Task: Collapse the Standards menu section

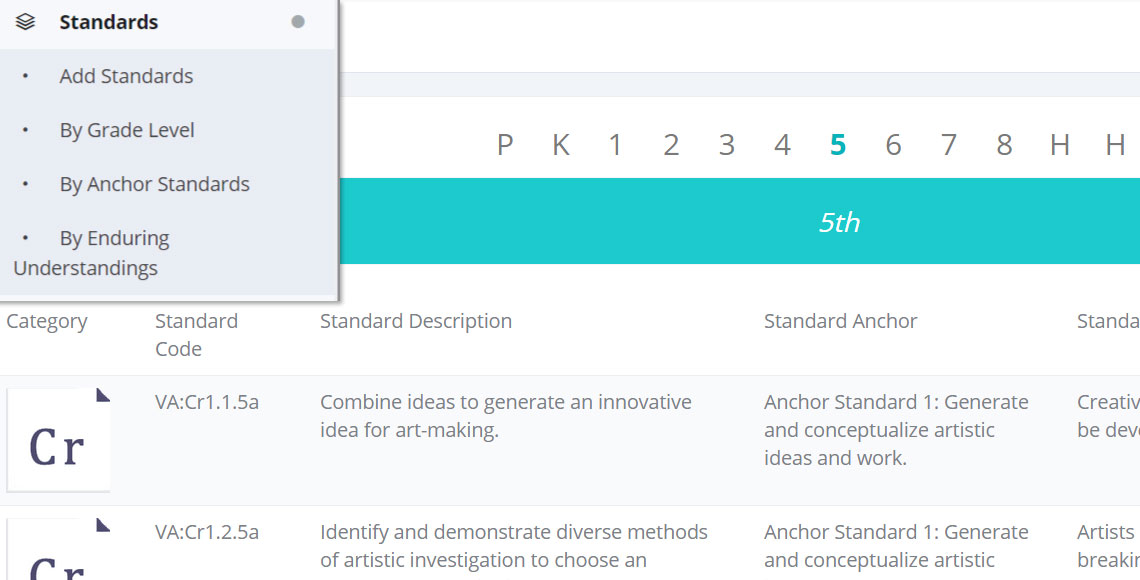Action: tap(108, 22)
